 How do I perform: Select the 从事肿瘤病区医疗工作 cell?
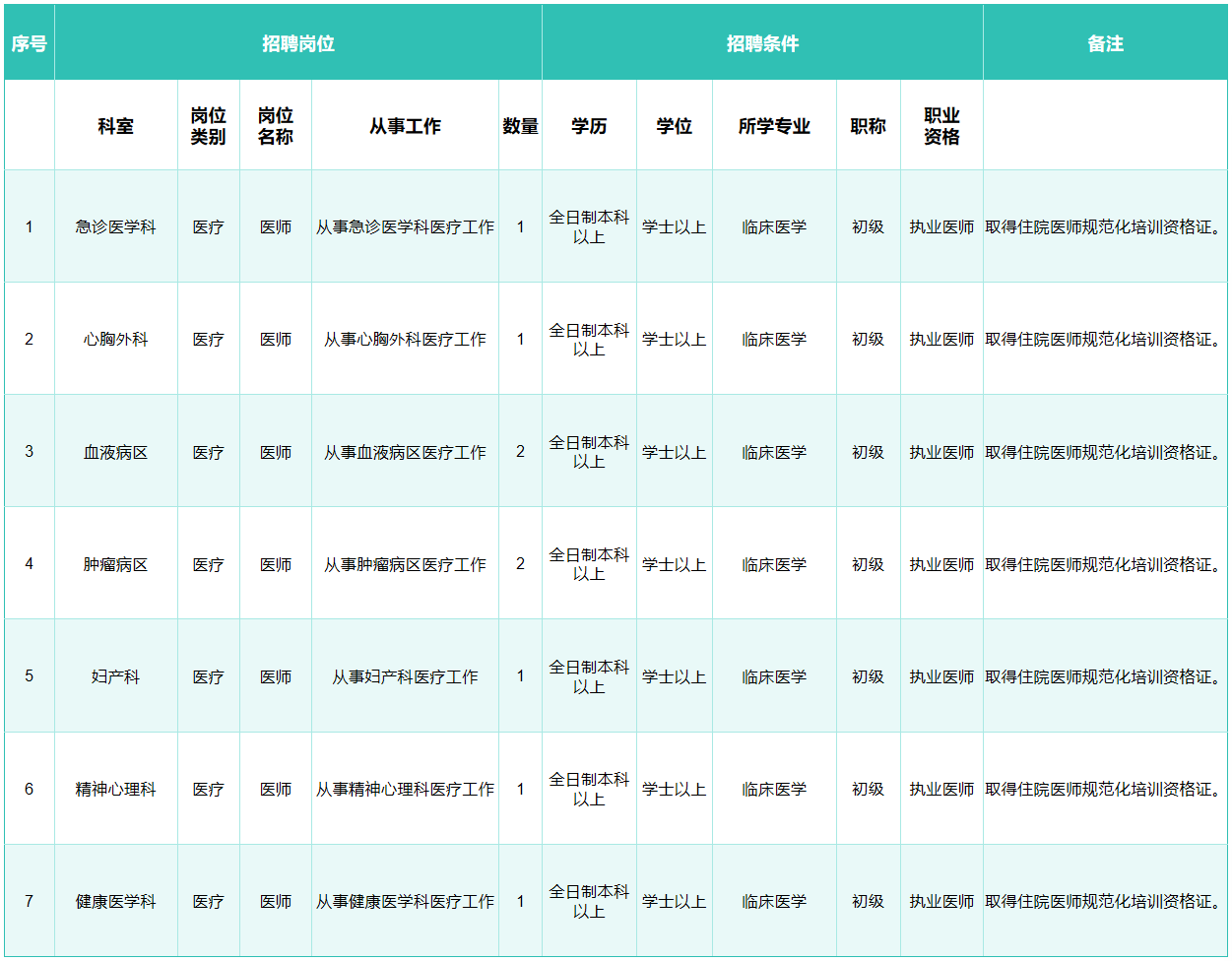pyautogui.click(x=405, y=564)
